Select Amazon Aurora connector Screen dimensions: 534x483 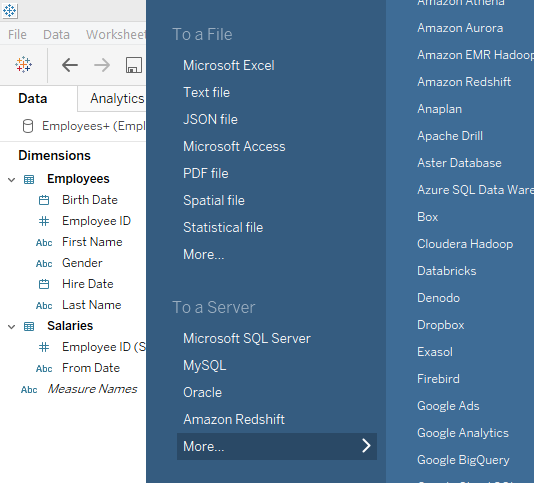point(460,28)
